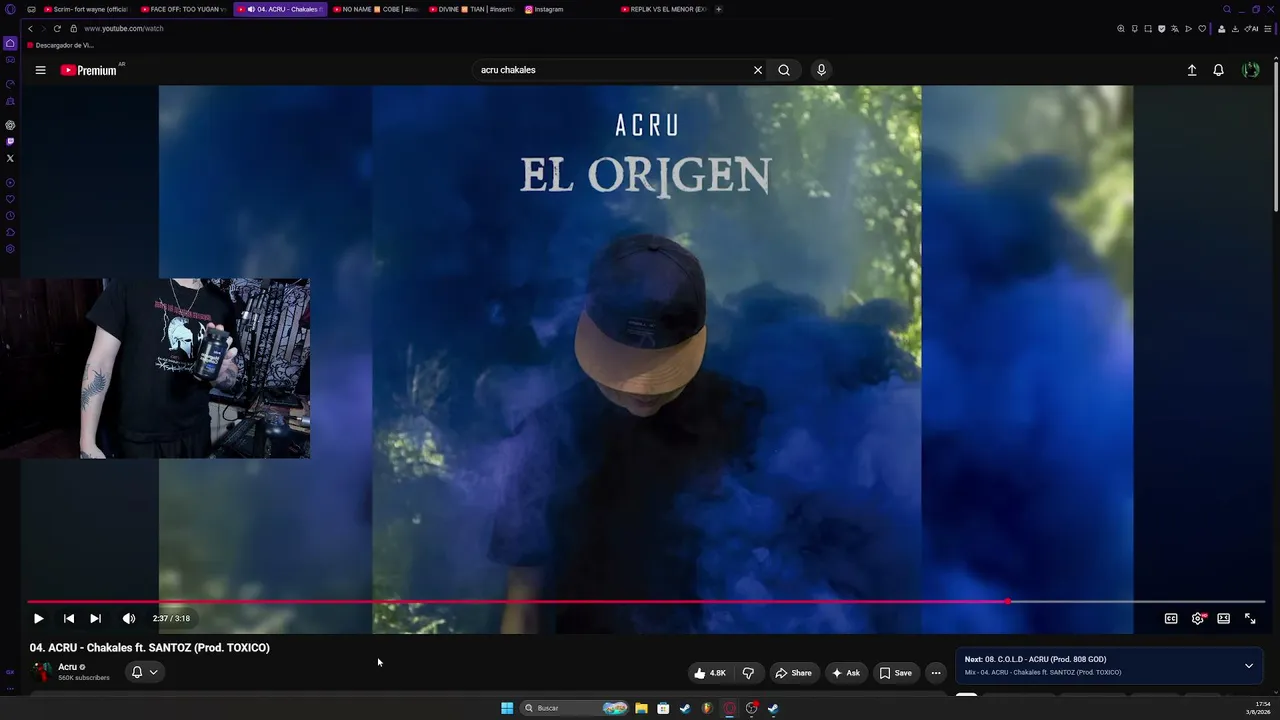This screenshot has width=1280, height=720.
Task: Open notification options dropdown for Acru channel
Action: coord(145,672)
